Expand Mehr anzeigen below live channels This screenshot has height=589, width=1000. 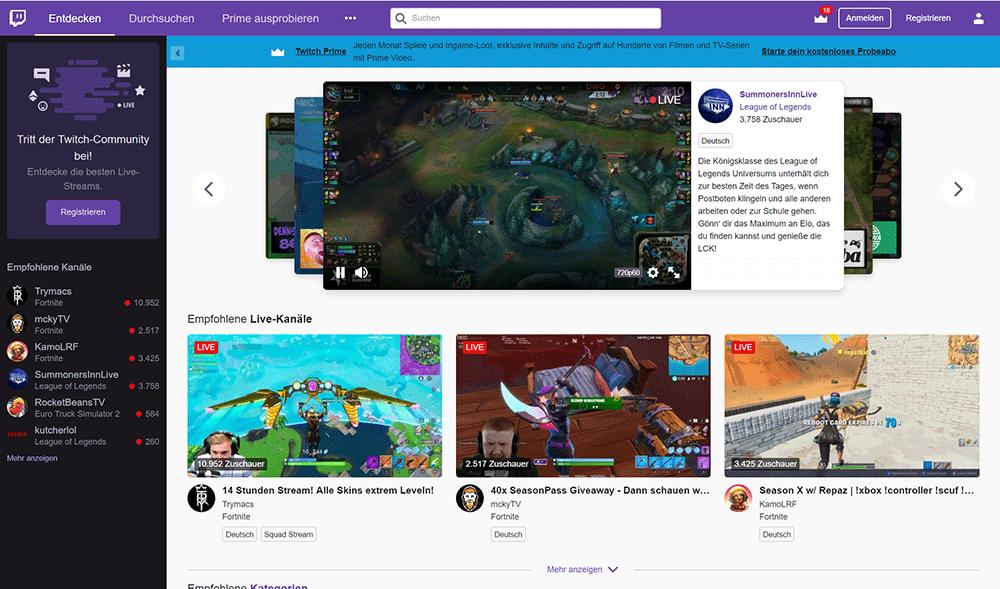[x=582, y=569]
